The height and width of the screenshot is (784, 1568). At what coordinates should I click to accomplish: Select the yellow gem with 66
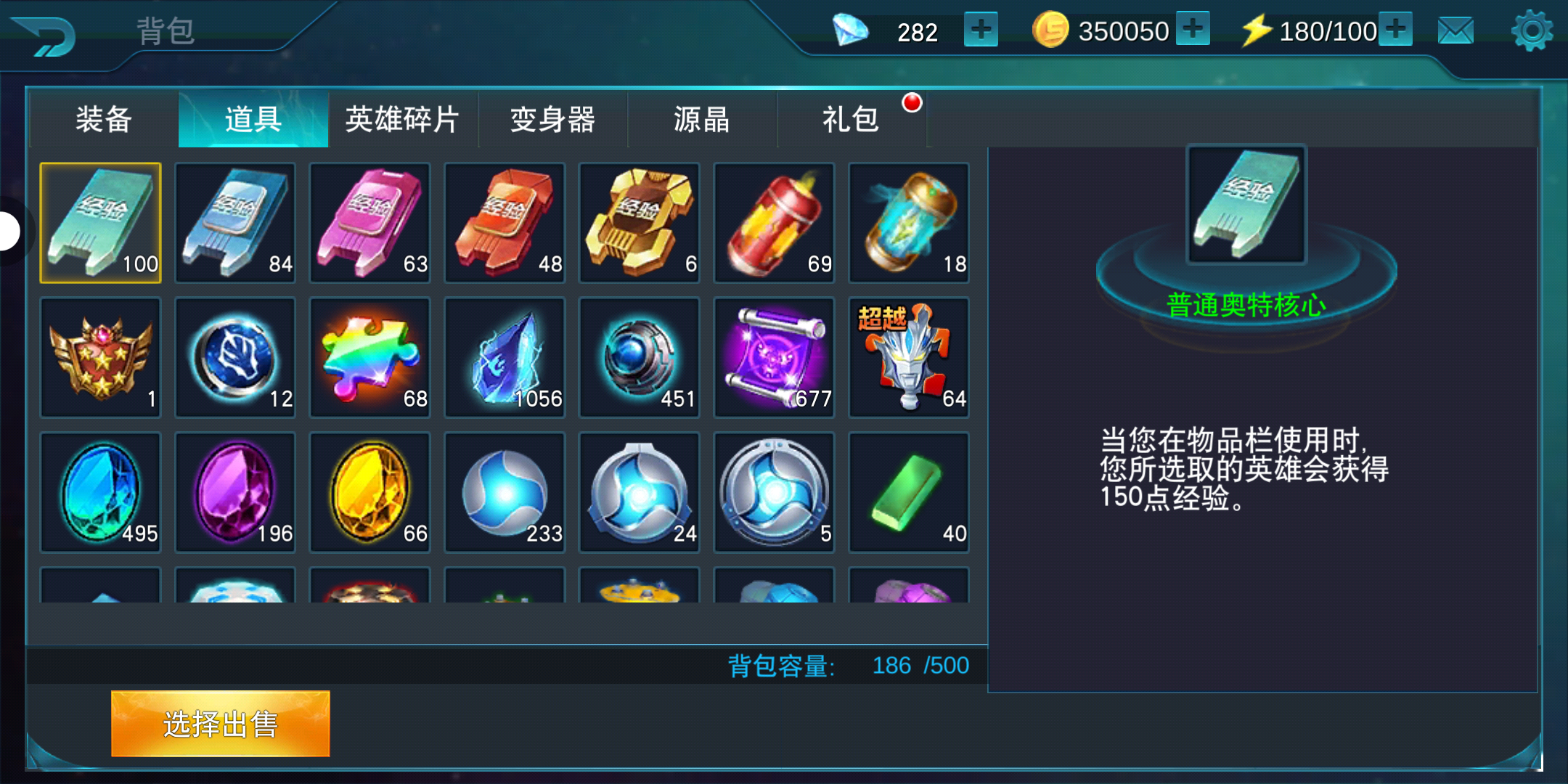[370, 492]
